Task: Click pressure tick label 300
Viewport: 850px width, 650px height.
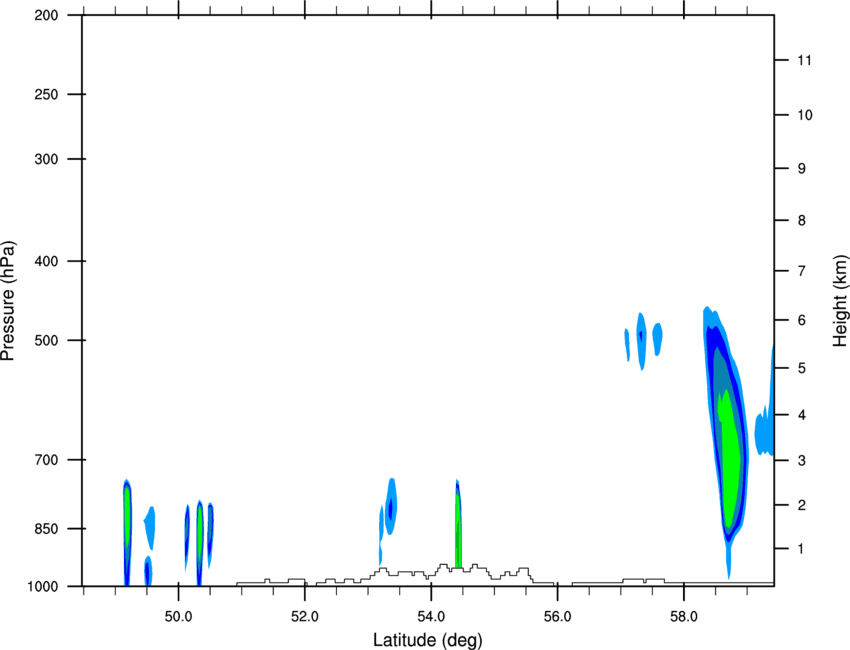Action: pos(46,159)
